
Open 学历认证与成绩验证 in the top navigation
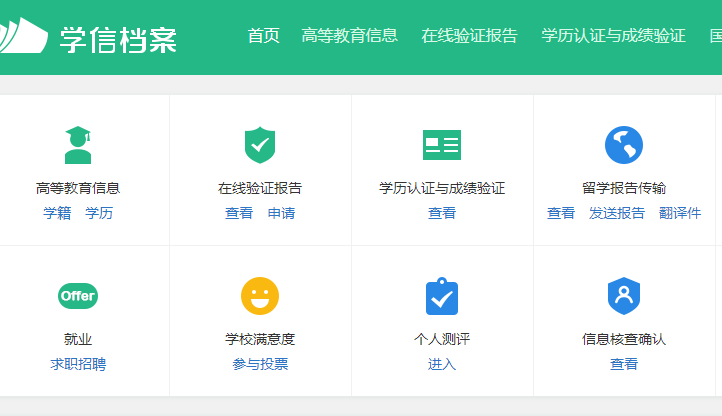[613, 35]
